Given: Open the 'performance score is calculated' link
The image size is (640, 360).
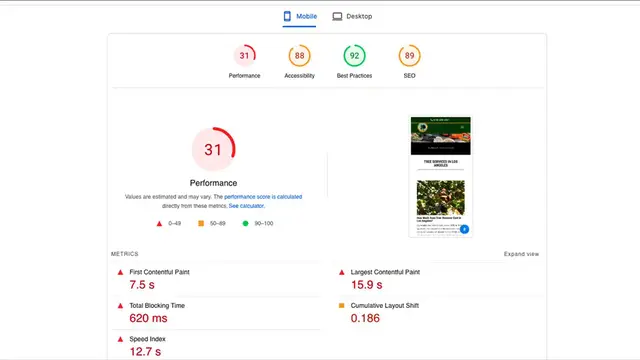Looking at the screenshot, I should [x=263, y=197].
